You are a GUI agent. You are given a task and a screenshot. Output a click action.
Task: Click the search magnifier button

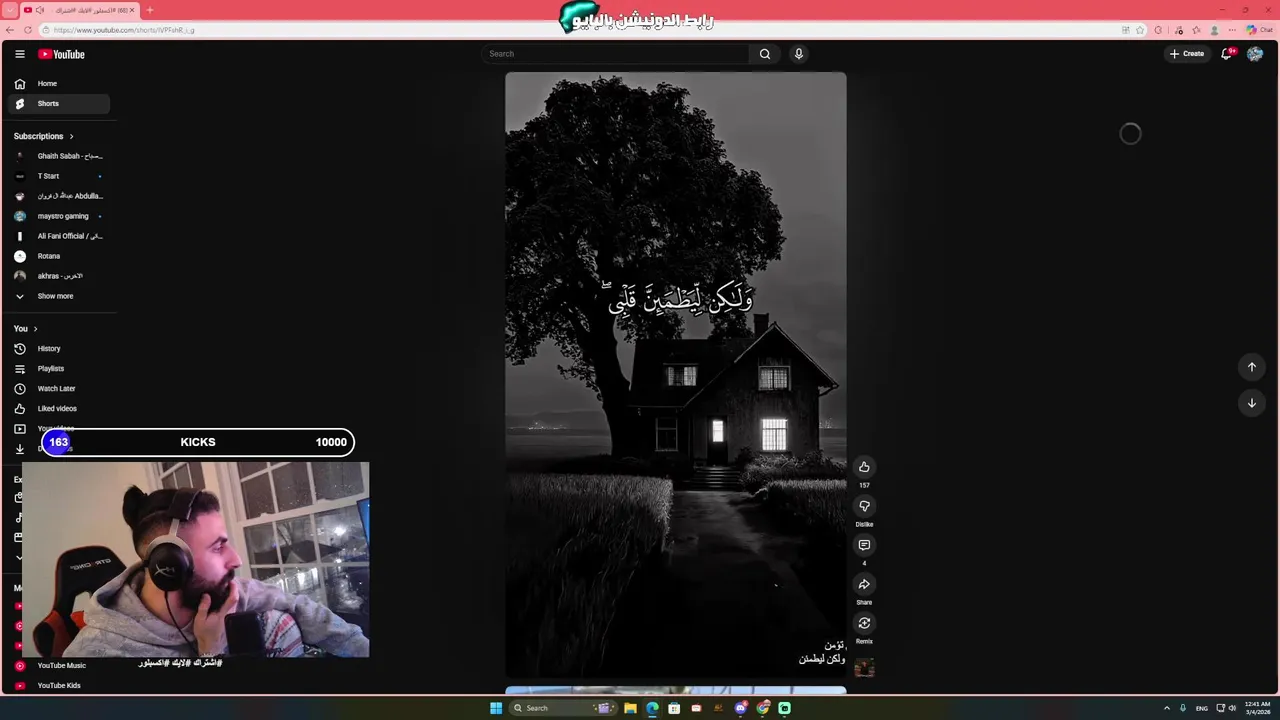[765, 54]
